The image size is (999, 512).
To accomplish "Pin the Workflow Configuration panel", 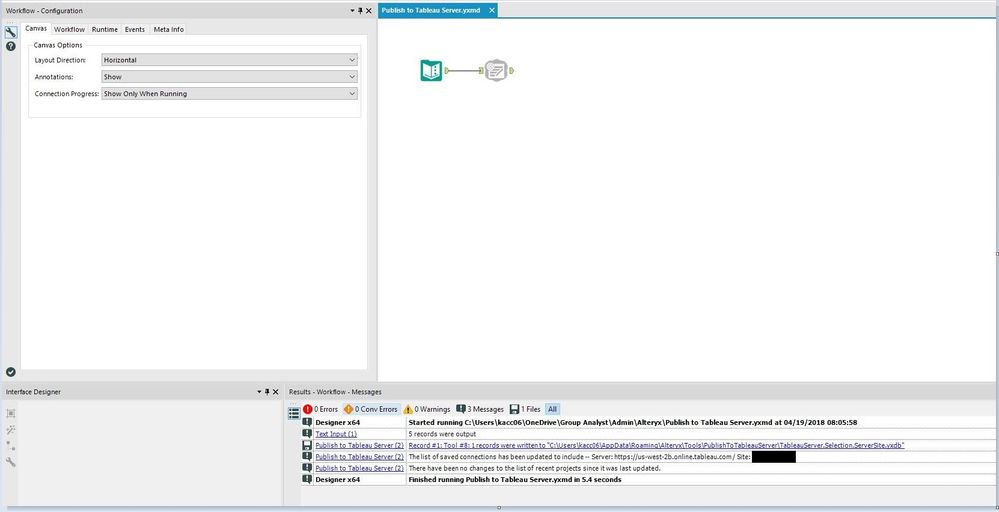I will 360,11.
